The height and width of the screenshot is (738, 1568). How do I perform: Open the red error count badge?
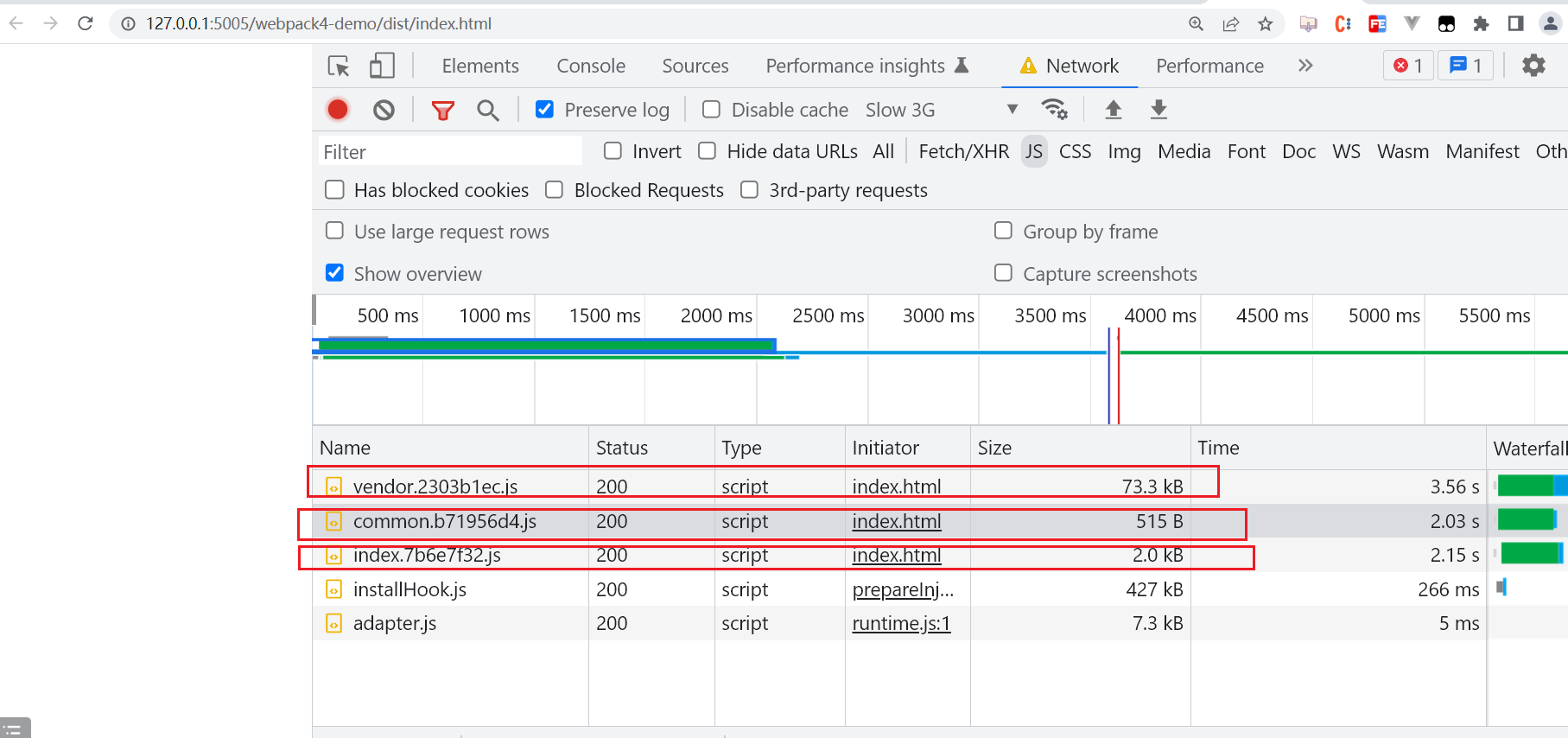(x=1408, y=66)
